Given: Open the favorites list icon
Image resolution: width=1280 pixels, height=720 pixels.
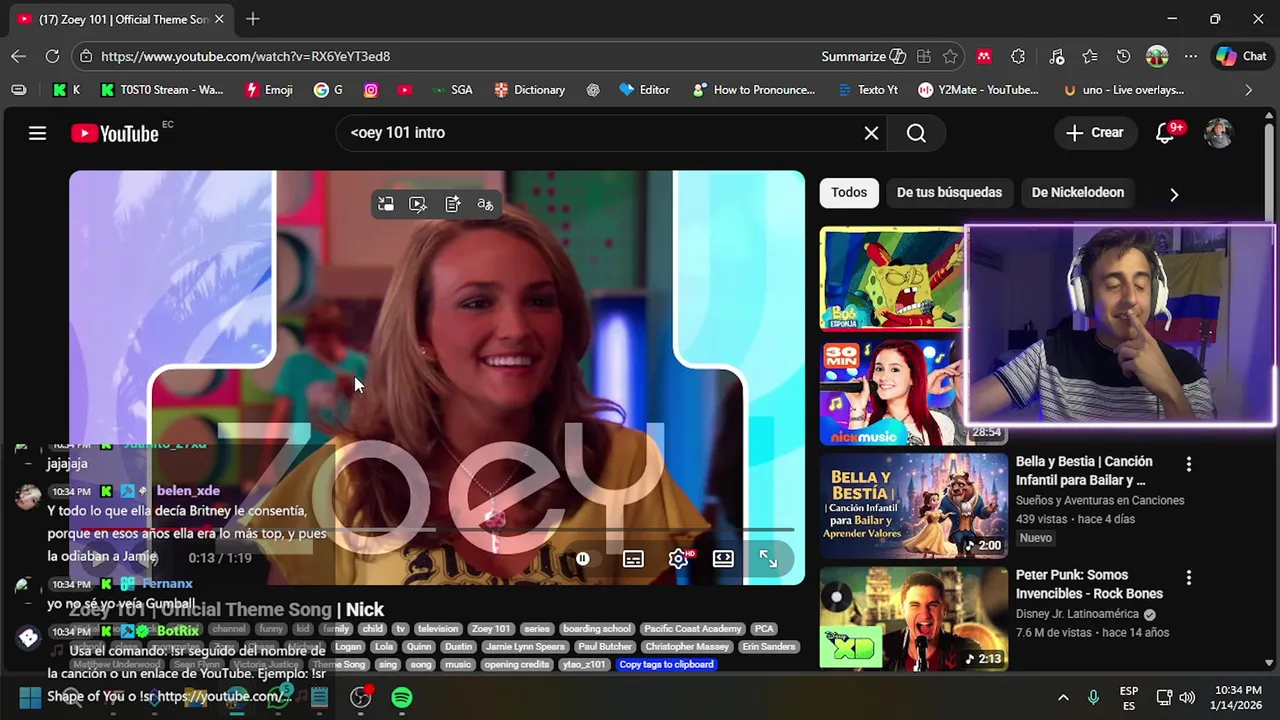Looking at the screenshot, I should tap(1090, 57).
